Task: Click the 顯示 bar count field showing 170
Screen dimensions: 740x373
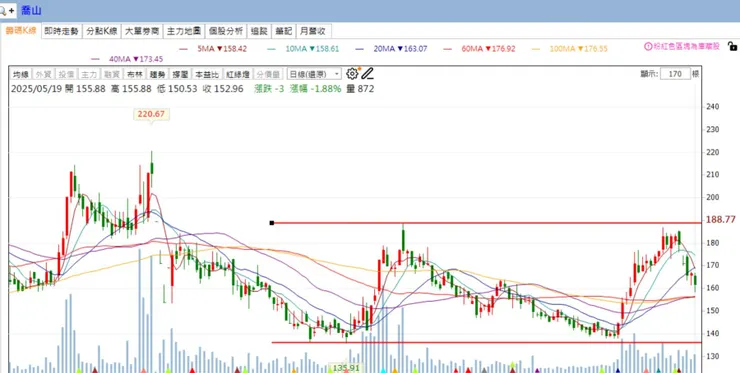Action: [675, 74]
